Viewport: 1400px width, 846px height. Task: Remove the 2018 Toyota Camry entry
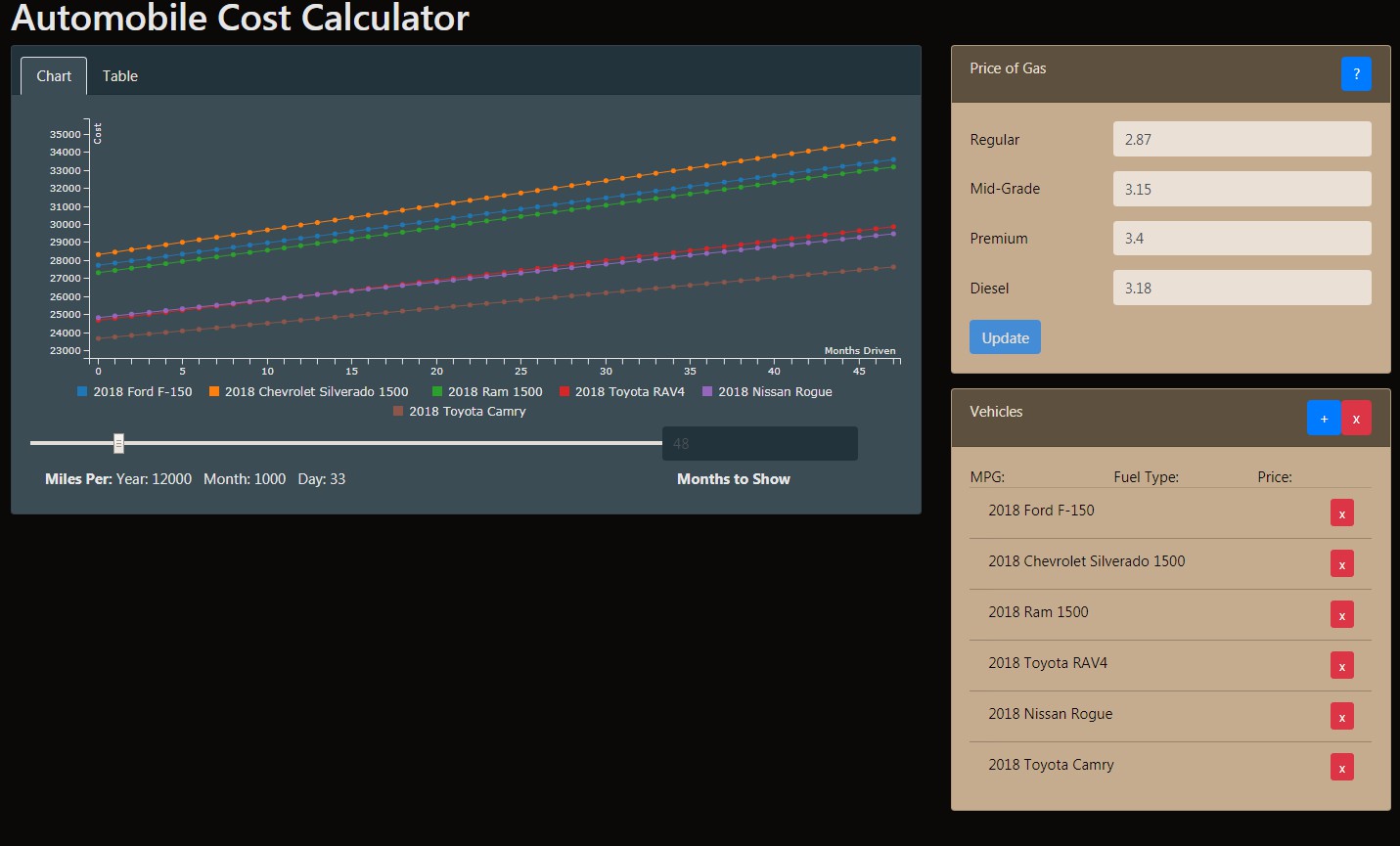pos(1341,768)
